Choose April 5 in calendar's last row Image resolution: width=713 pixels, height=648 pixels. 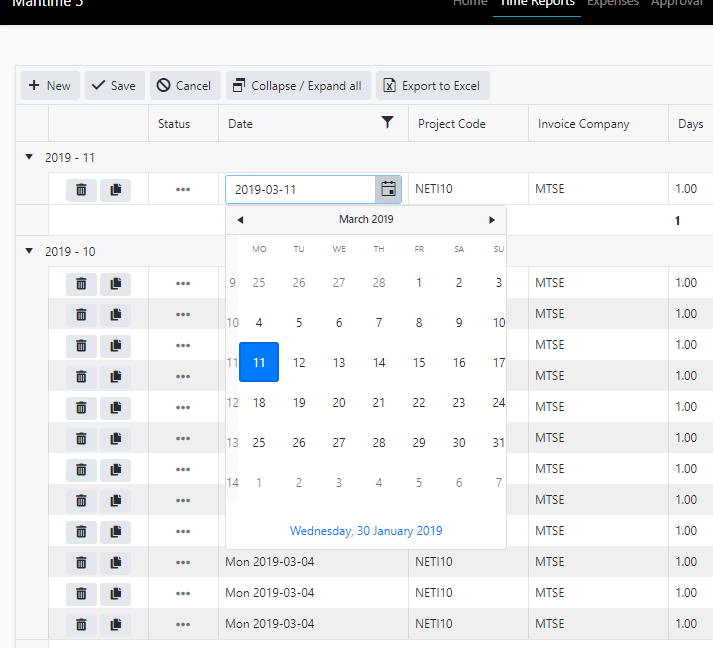(x=419, y=482)
